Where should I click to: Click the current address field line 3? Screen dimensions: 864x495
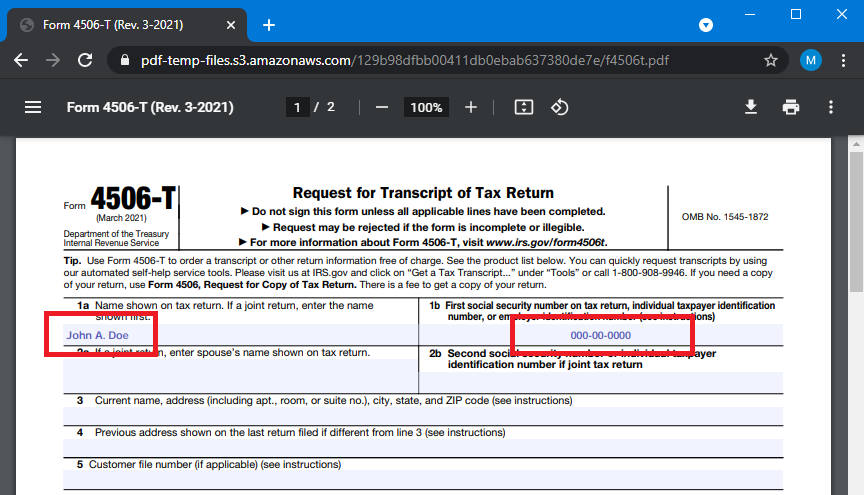pyautogui.click(x=423, y=416)
